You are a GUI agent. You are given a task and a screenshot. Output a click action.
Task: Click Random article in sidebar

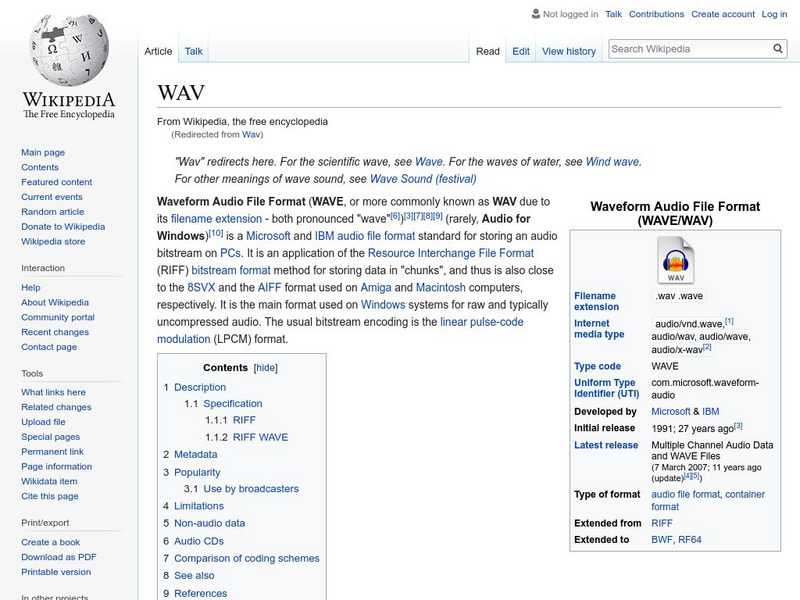coord(53,211)
